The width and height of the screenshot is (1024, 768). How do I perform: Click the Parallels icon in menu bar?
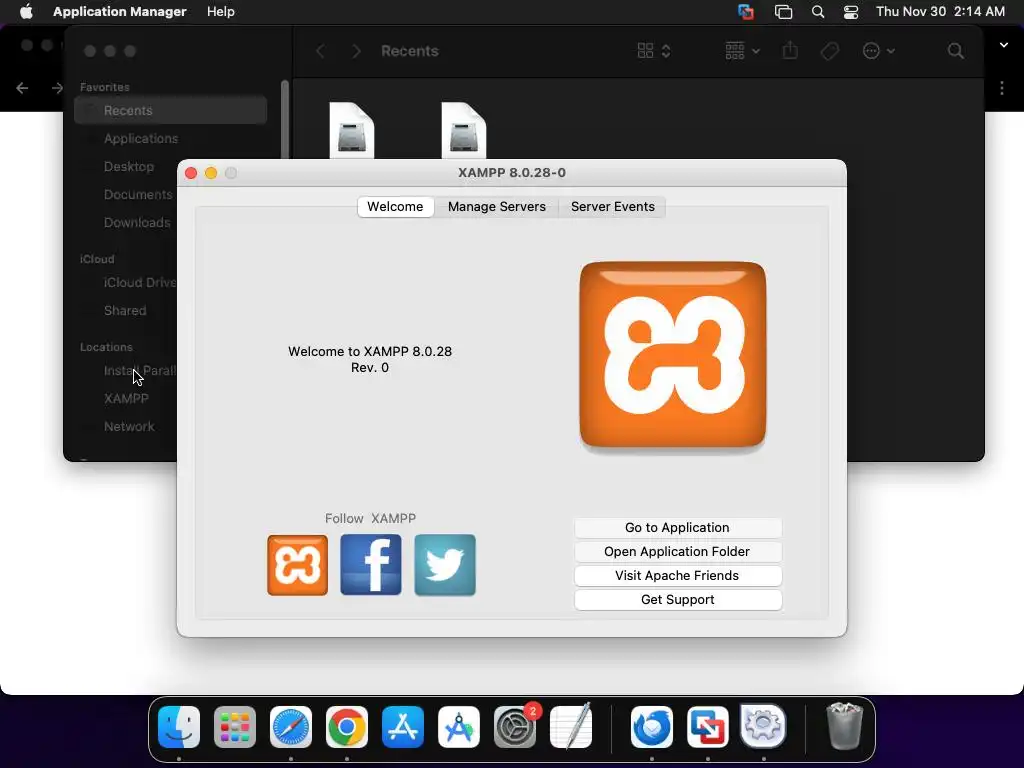(x=746, y=12)
